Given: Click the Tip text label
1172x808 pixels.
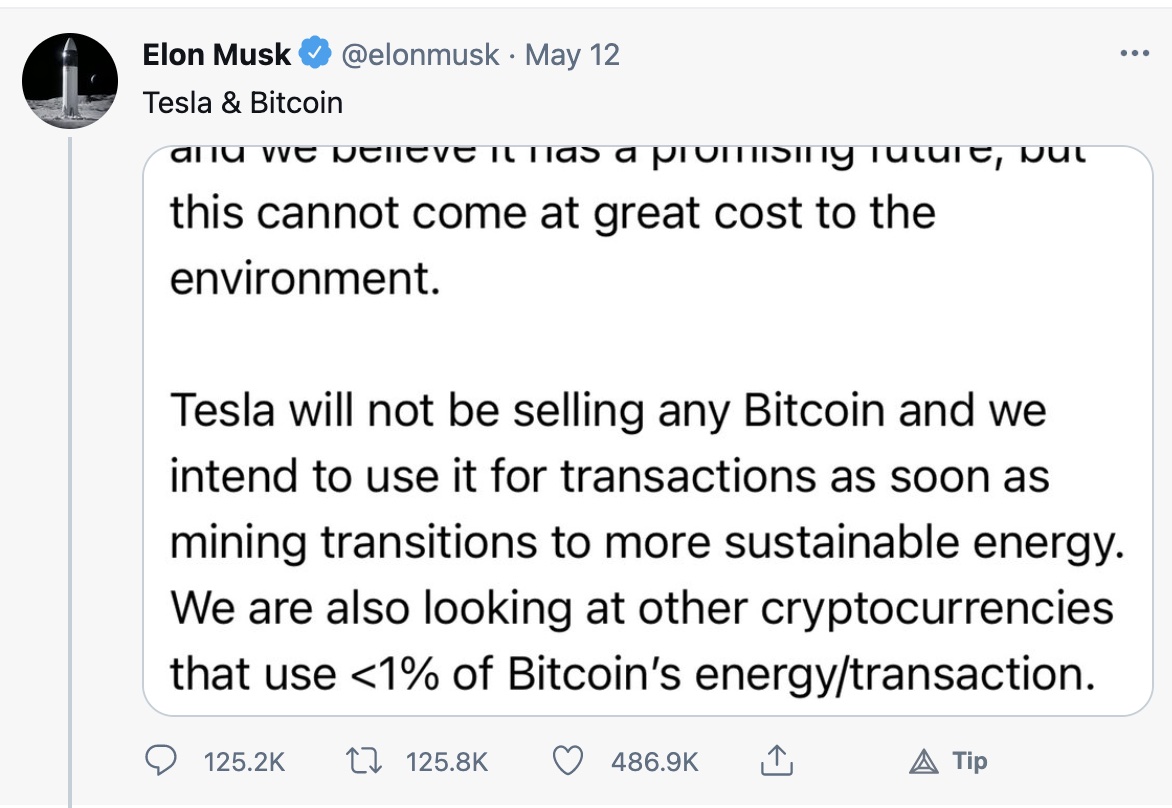Looking at the screenshot, I should (x=970, y=761).
